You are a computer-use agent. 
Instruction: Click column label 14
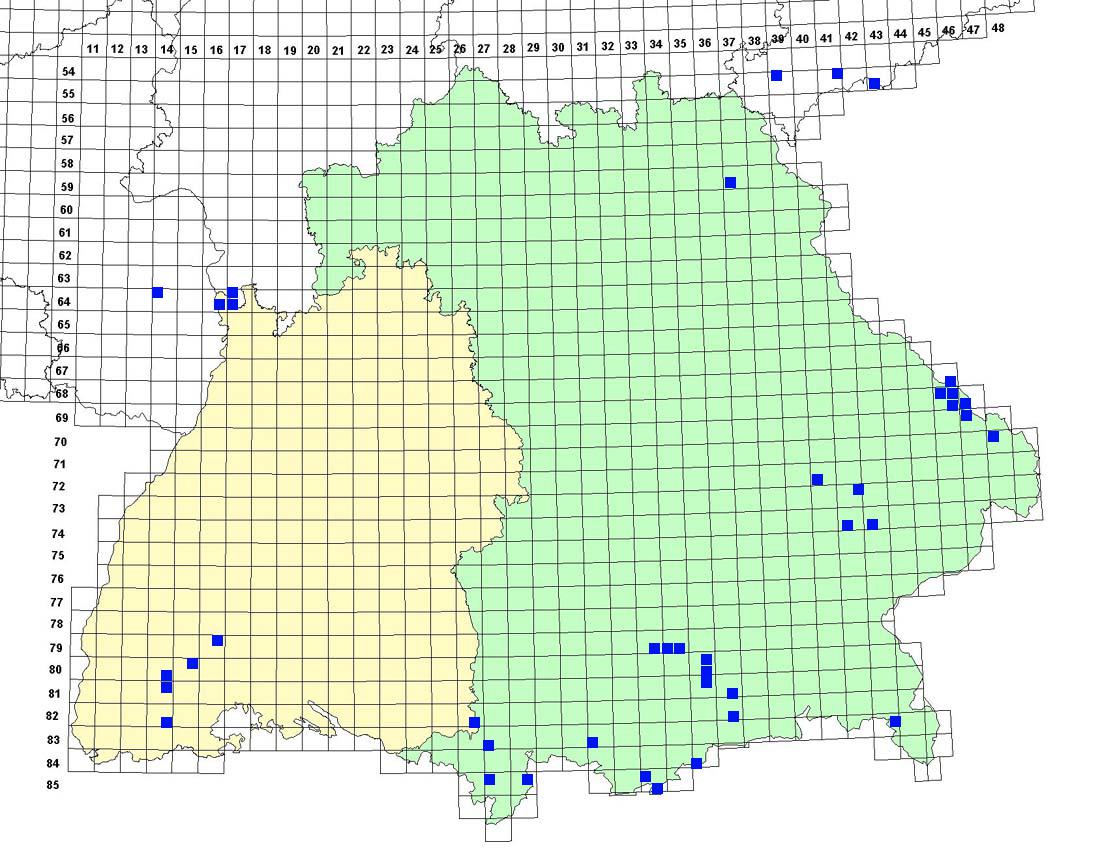coord(166,49)
